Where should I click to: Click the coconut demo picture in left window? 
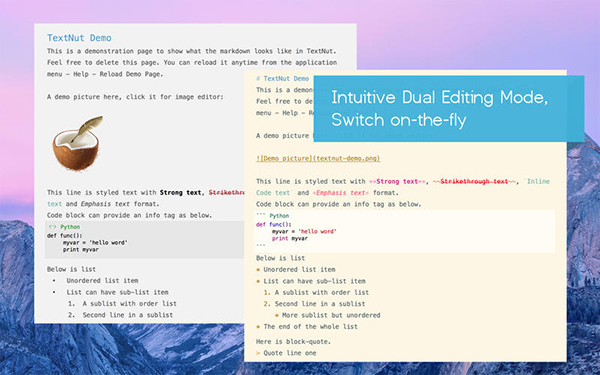tap(78, 143)
